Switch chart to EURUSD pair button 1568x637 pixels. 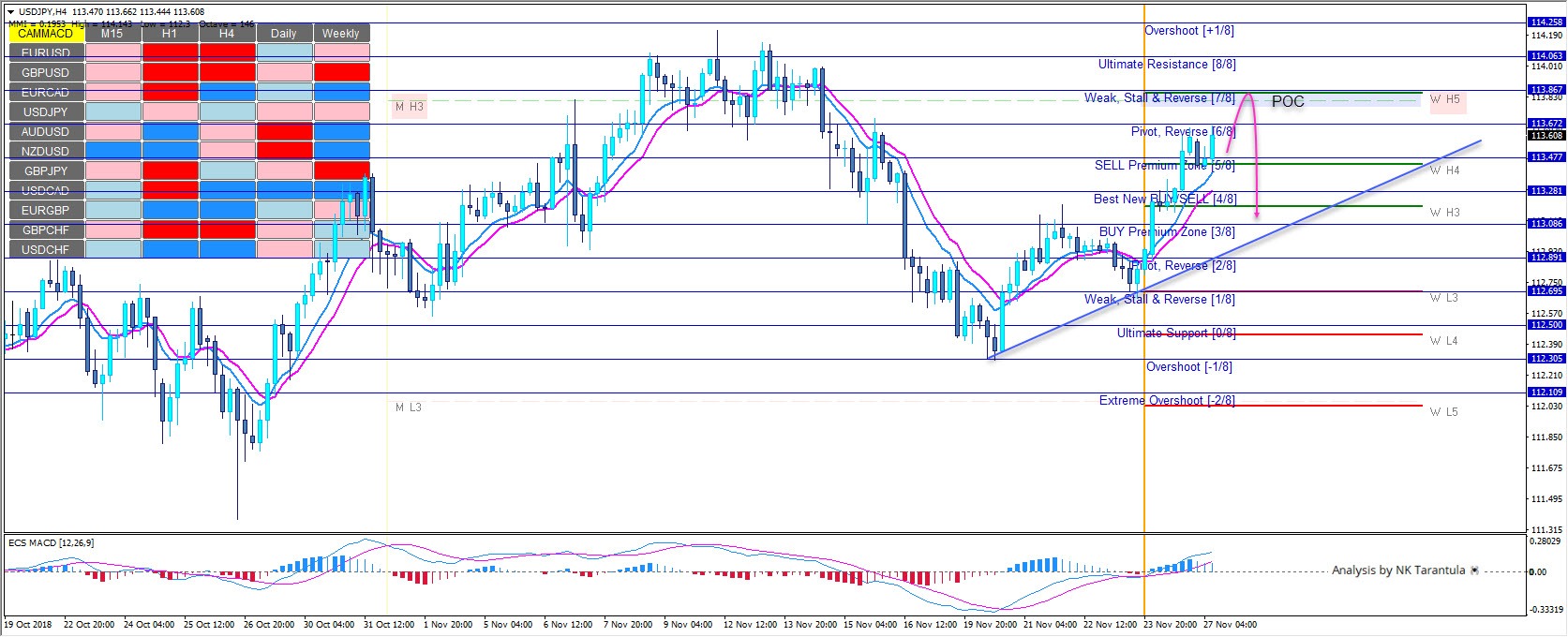tap(45, 52)
